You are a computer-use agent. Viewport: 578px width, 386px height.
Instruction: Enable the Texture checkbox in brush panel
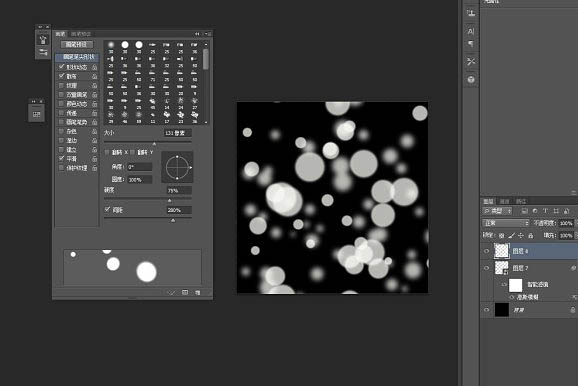(x=61, y=85)
